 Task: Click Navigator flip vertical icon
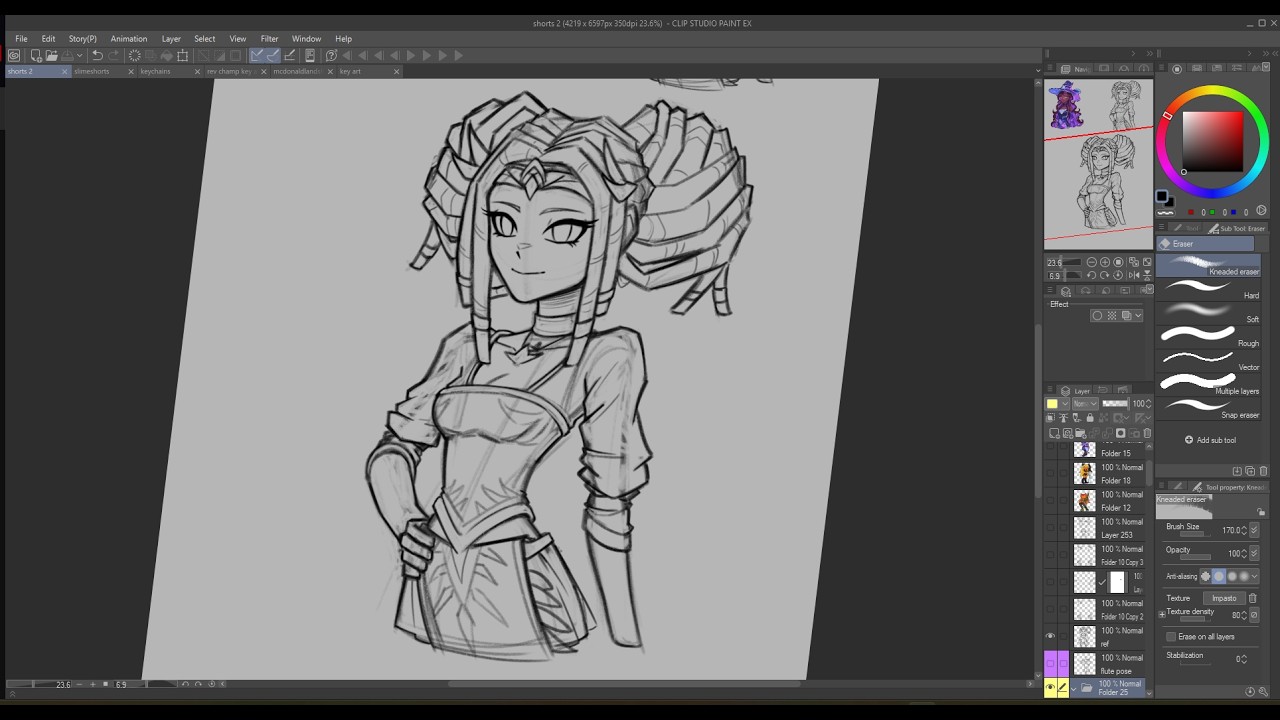pos(1147,275)
